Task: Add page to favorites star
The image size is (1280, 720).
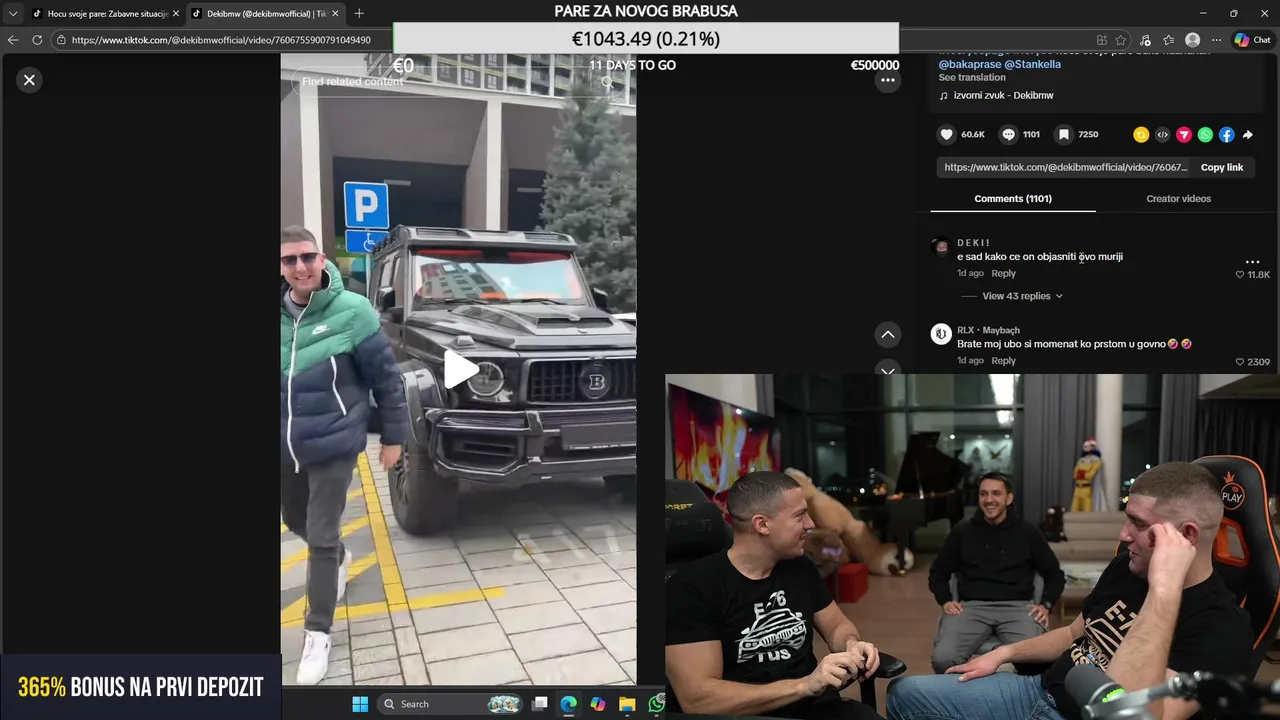Action: [x=1121, y=40]
